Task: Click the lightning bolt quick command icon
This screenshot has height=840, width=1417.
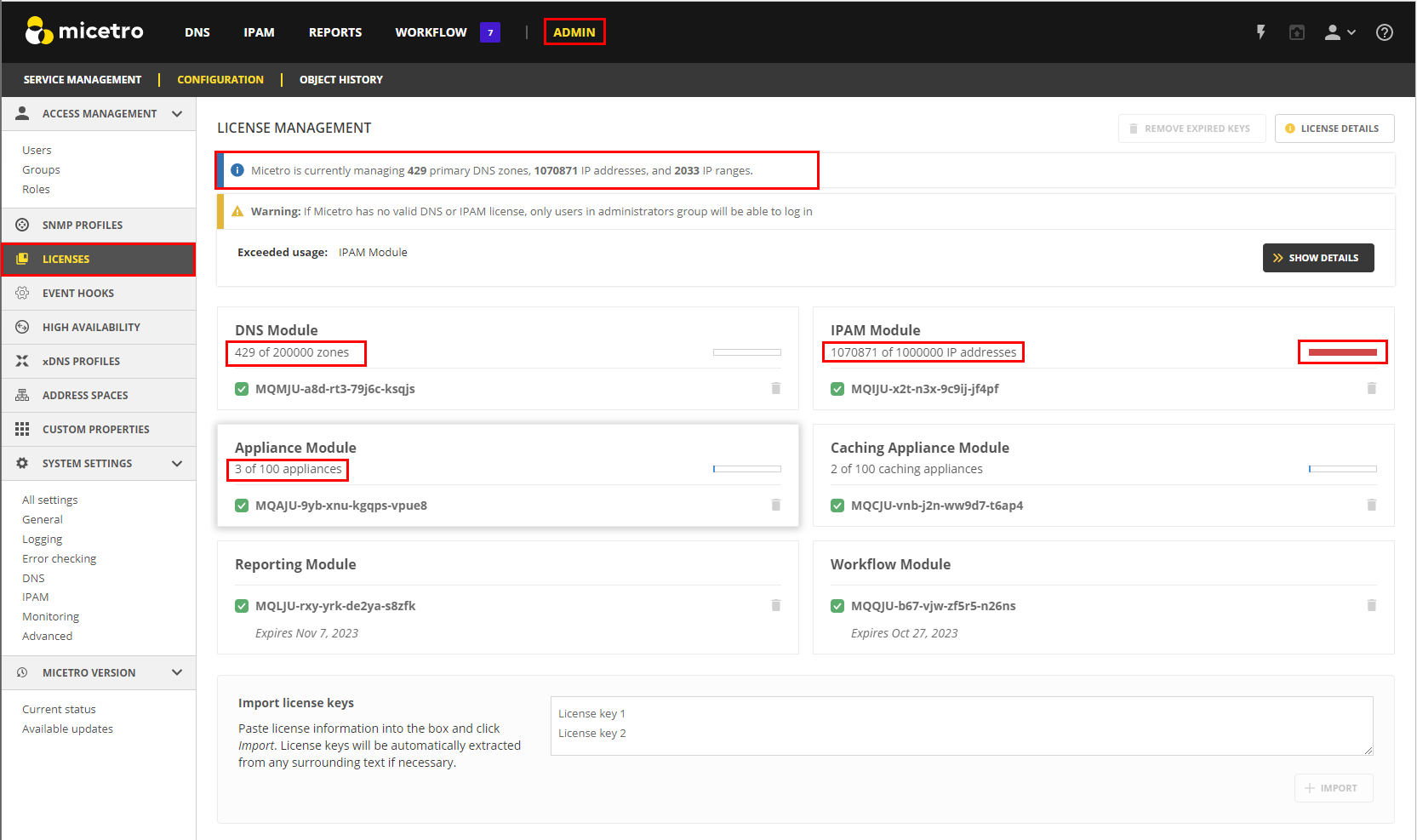Action: click(1260, 32)
